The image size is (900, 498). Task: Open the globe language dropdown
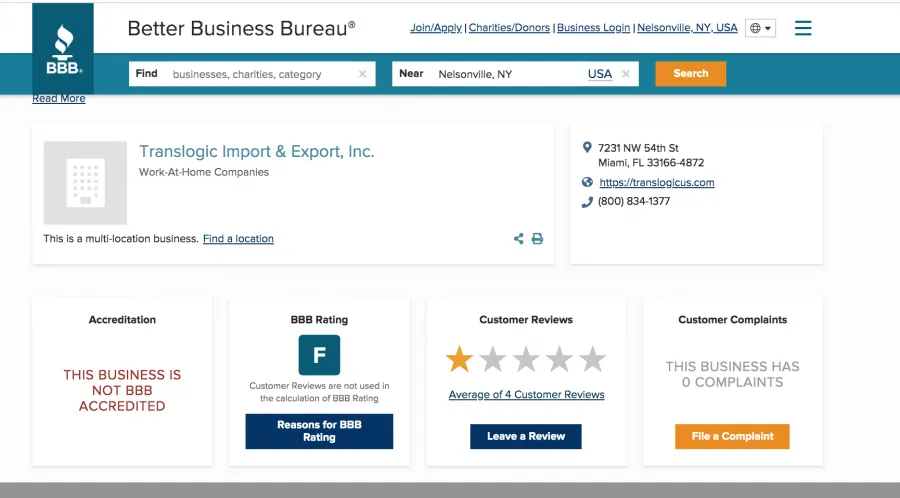point(761,28)
